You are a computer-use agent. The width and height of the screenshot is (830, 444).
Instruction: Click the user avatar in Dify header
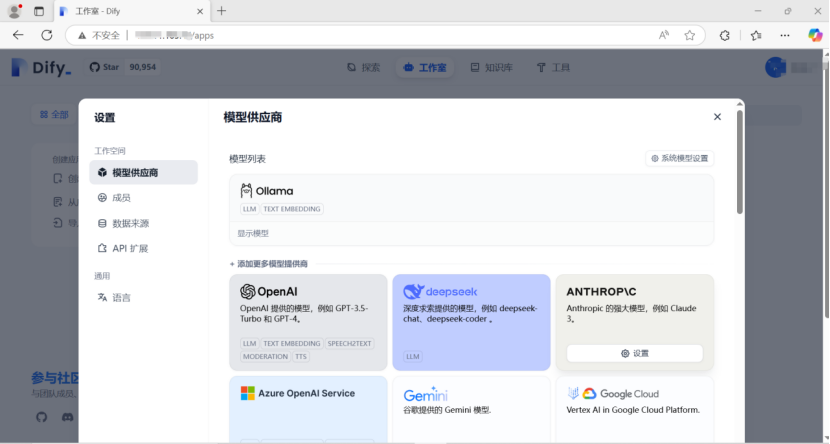click(x=775, y=68)
